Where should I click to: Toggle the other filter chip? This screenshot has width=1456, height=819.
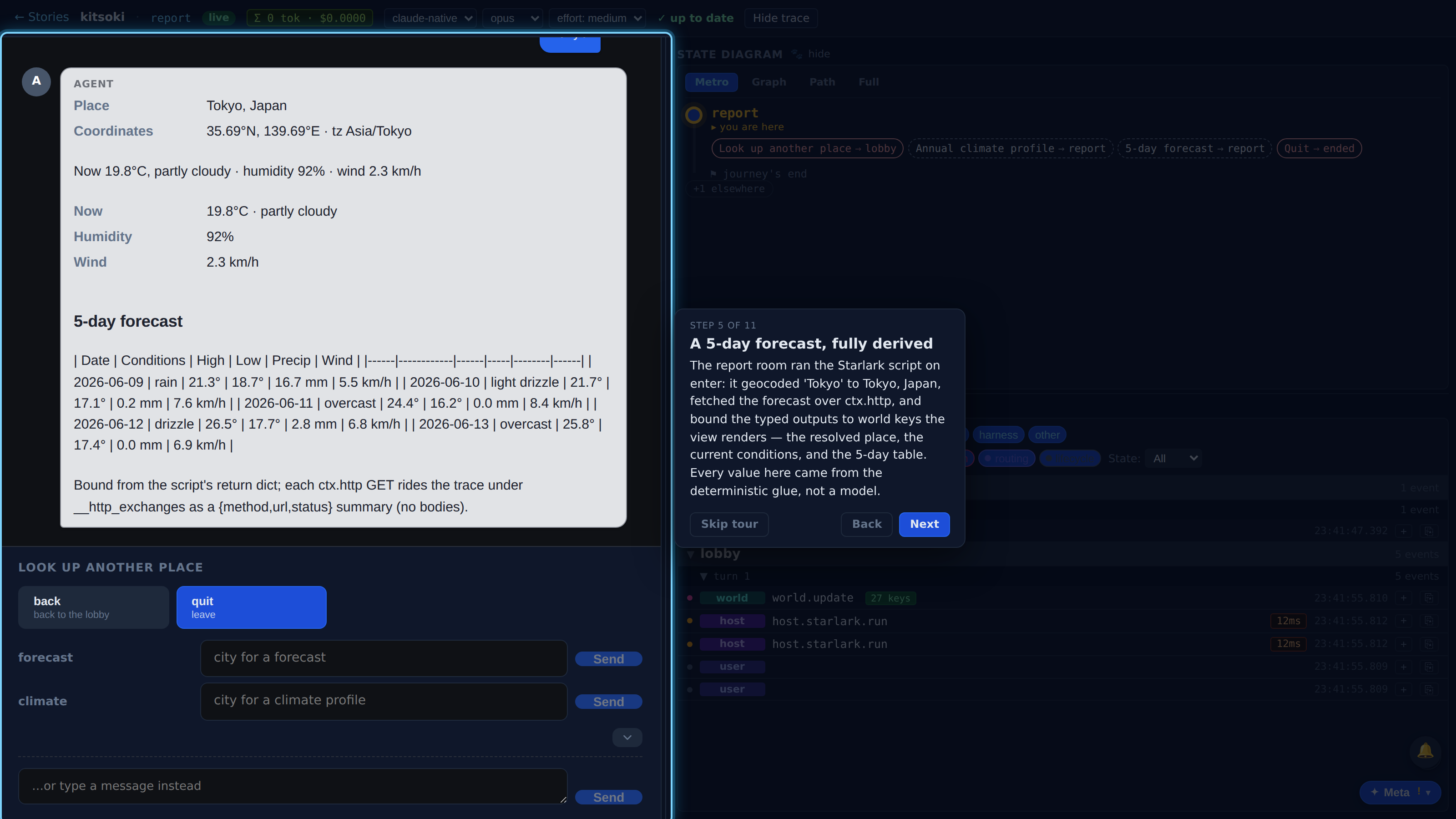[x=1047, y=435]
